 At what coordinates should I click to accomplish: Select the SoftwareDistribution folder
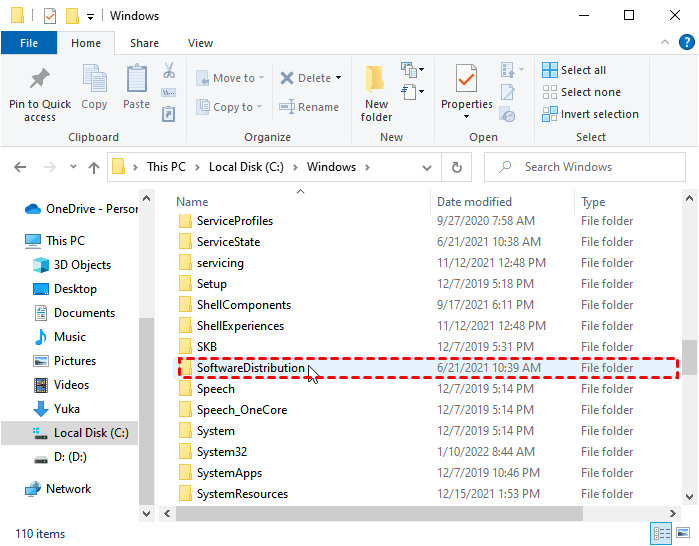point(426,368)
